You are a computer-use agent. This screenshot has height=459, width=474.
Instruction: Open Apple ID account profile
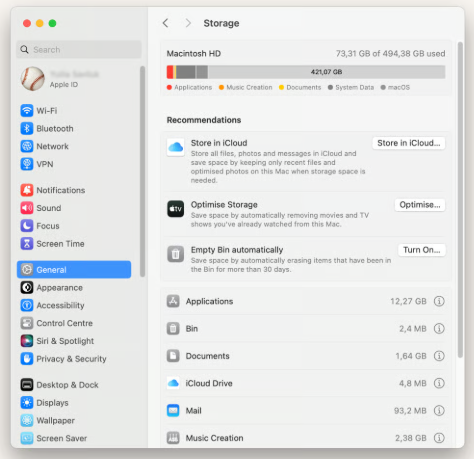point(60,79)
